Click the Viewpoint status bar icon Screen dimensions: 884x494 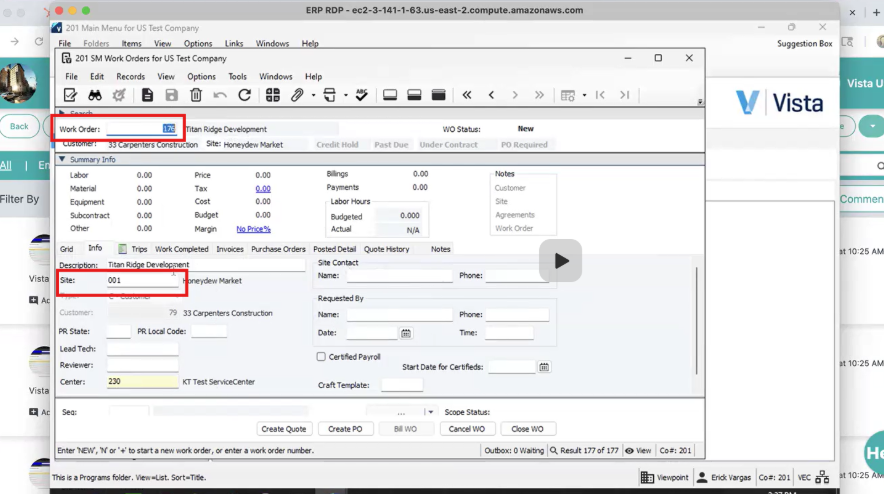[x=647, y=478]
